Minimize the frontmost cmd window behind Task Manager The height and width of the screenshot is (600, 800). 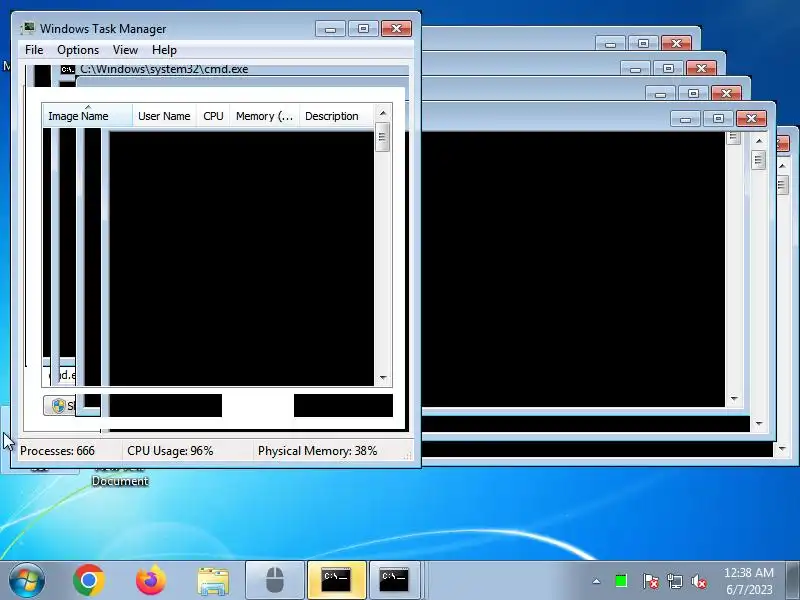[685, 118]
